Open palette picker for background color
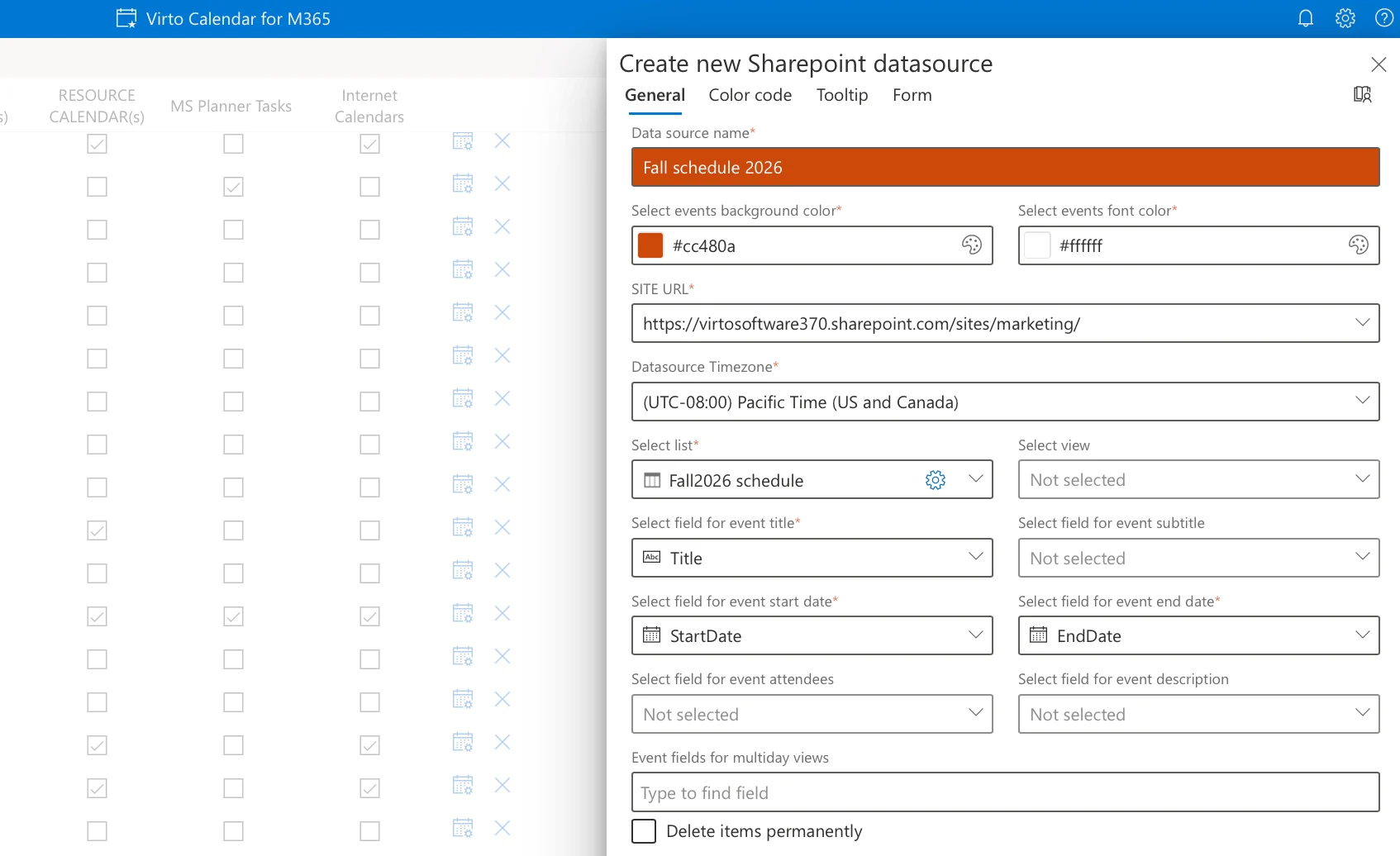The height and width of the screenshot is (856, 1400). 972,245
